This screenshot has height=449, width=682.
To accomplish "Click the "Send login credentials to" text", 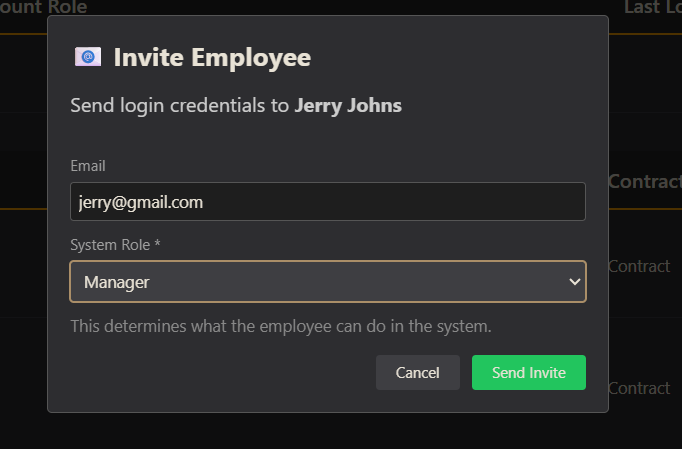I will [180, 105].
